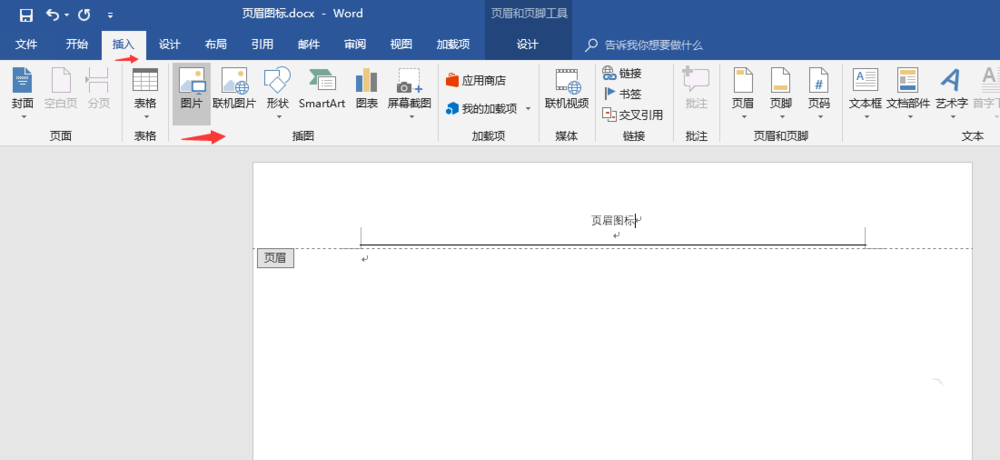1000x460 pixels.
Task: Expand the 页码 dropdown arrow
Action: pos(820,117)
